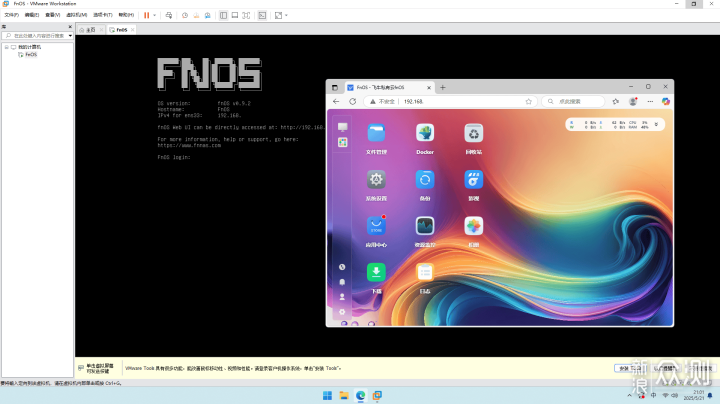Screen dimensions: 720x404
Task: Open the 文件(F) menu in VMware
Action: [x=11, y=15]
